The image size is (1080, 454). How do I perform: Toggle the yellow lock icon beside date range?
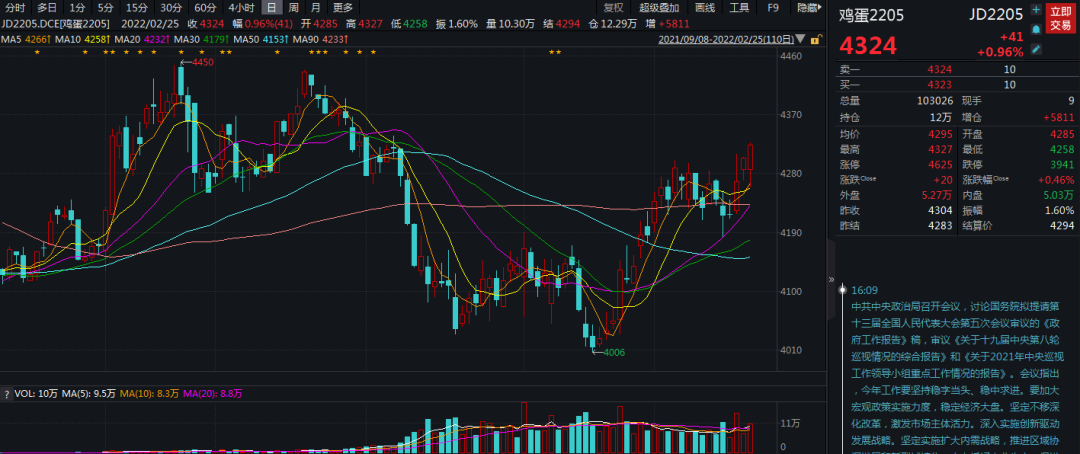tap(816, 39)
